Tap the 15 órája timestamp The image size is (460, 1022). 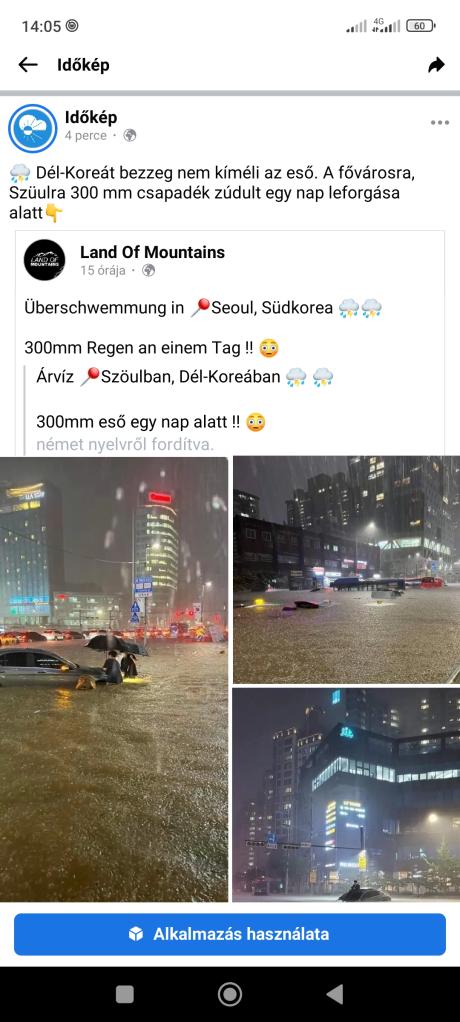(103, 270)
